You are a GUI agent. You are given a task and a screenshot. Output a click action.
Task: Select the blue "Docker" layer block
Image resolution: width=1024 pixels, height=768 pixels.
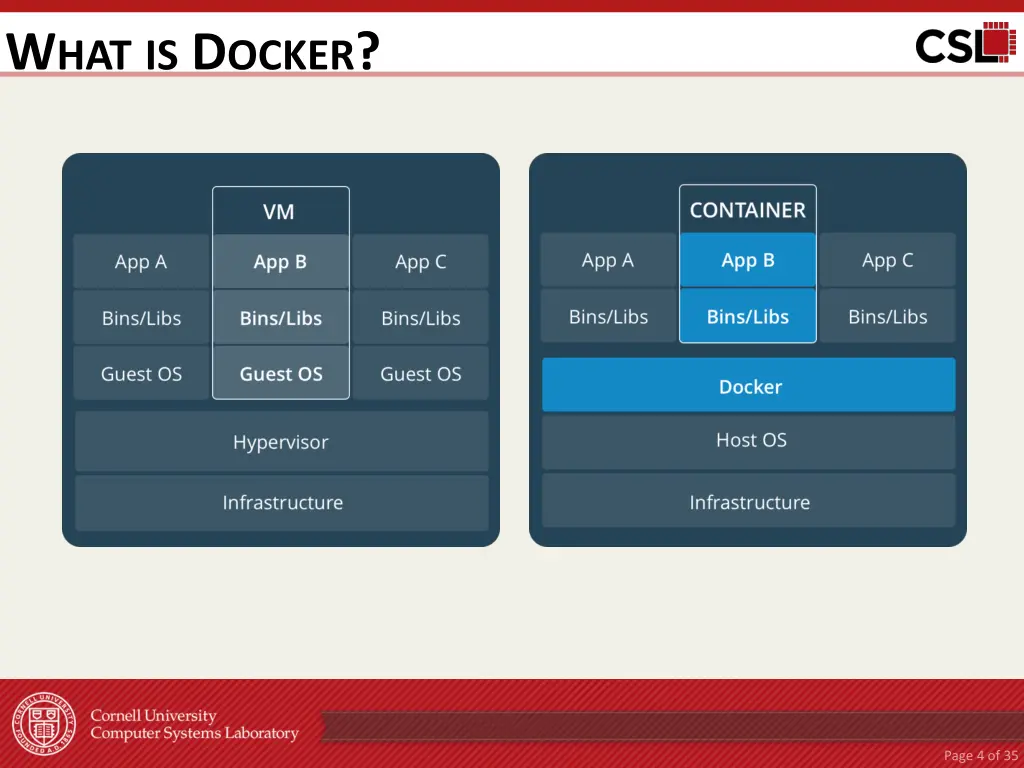pos(748,385)
